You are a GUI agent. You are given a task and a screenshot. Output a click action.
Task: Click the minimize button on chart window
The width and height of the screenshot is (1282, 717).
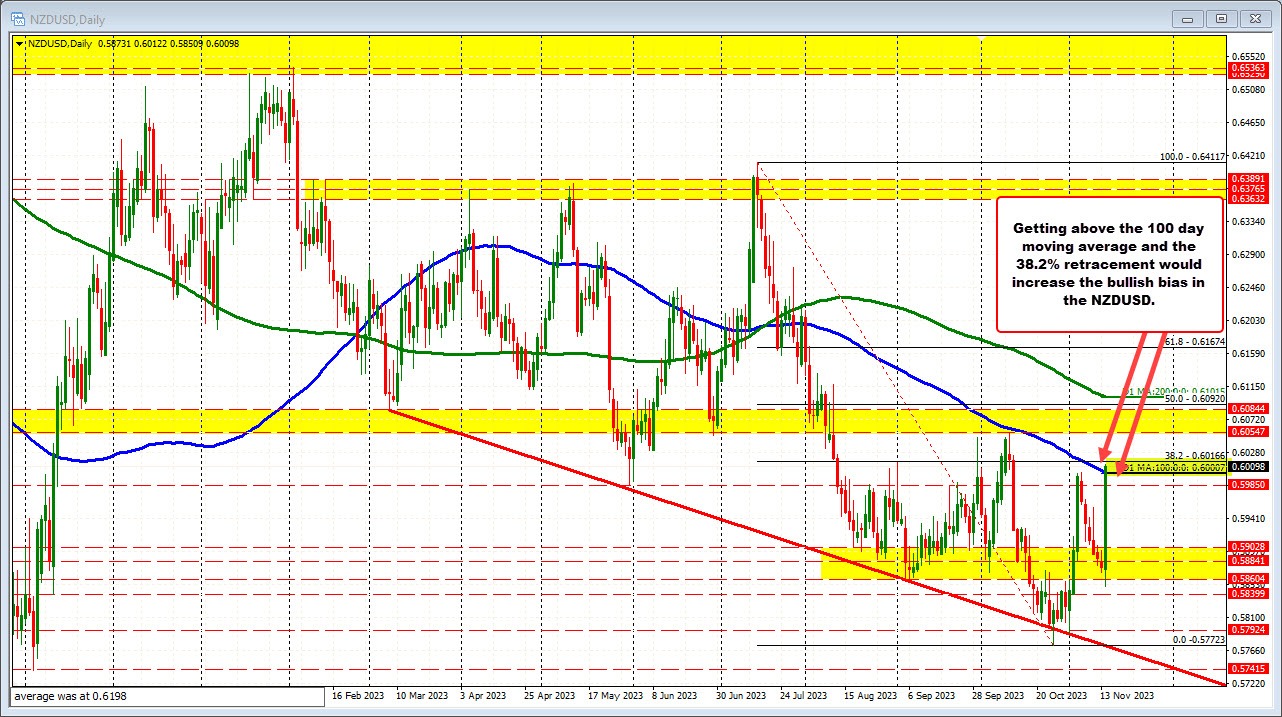[1186, 18]
